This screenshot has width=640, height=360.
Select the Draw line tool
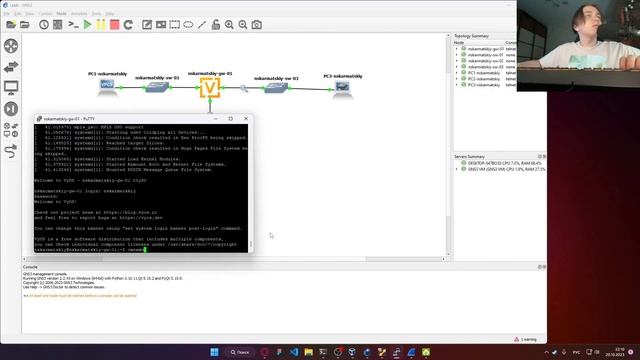point(202,25)
